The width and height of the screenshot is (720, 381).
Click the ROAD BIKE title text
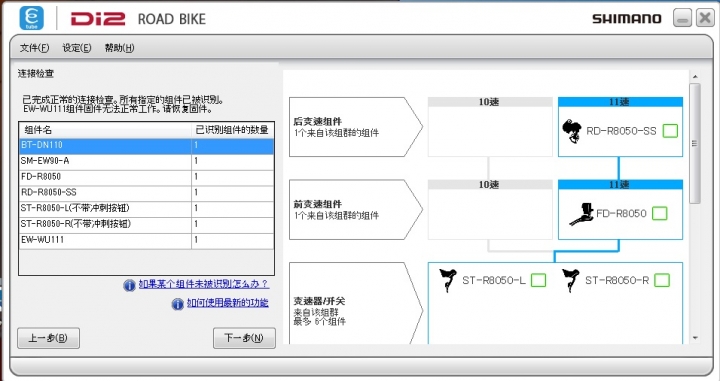[x=172, y=19]
